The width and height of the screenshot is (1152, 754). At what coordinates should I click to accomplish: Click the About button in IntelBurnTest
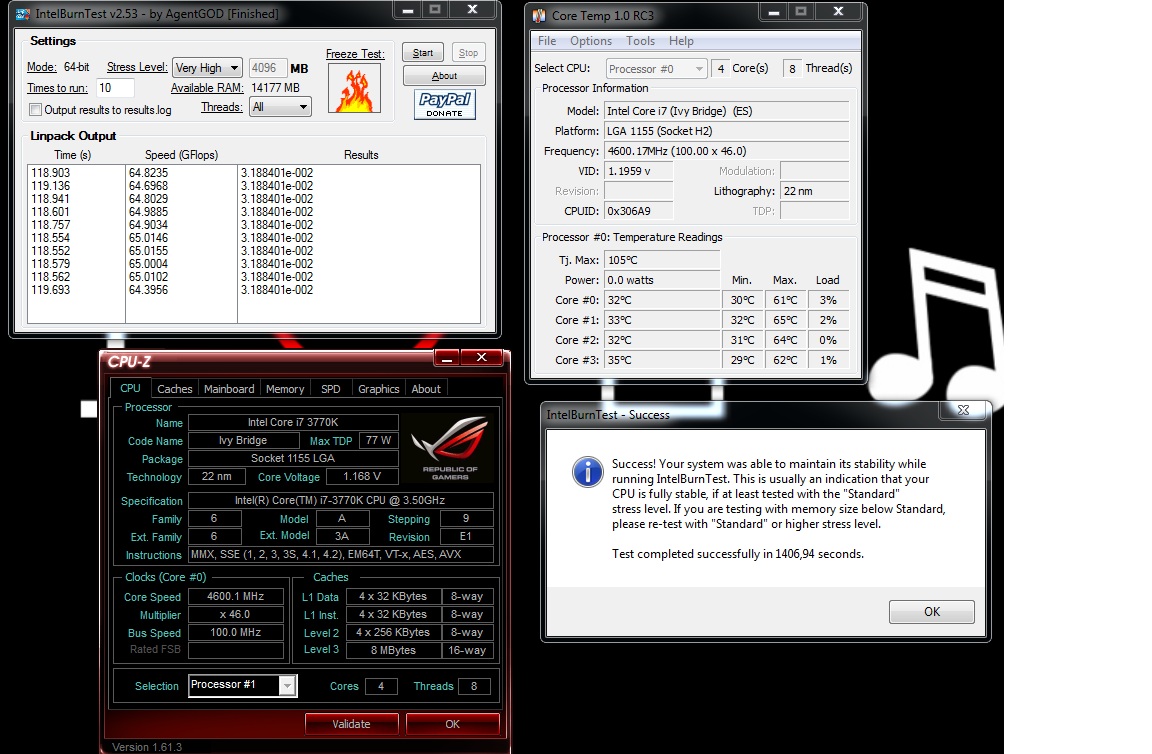444,76
